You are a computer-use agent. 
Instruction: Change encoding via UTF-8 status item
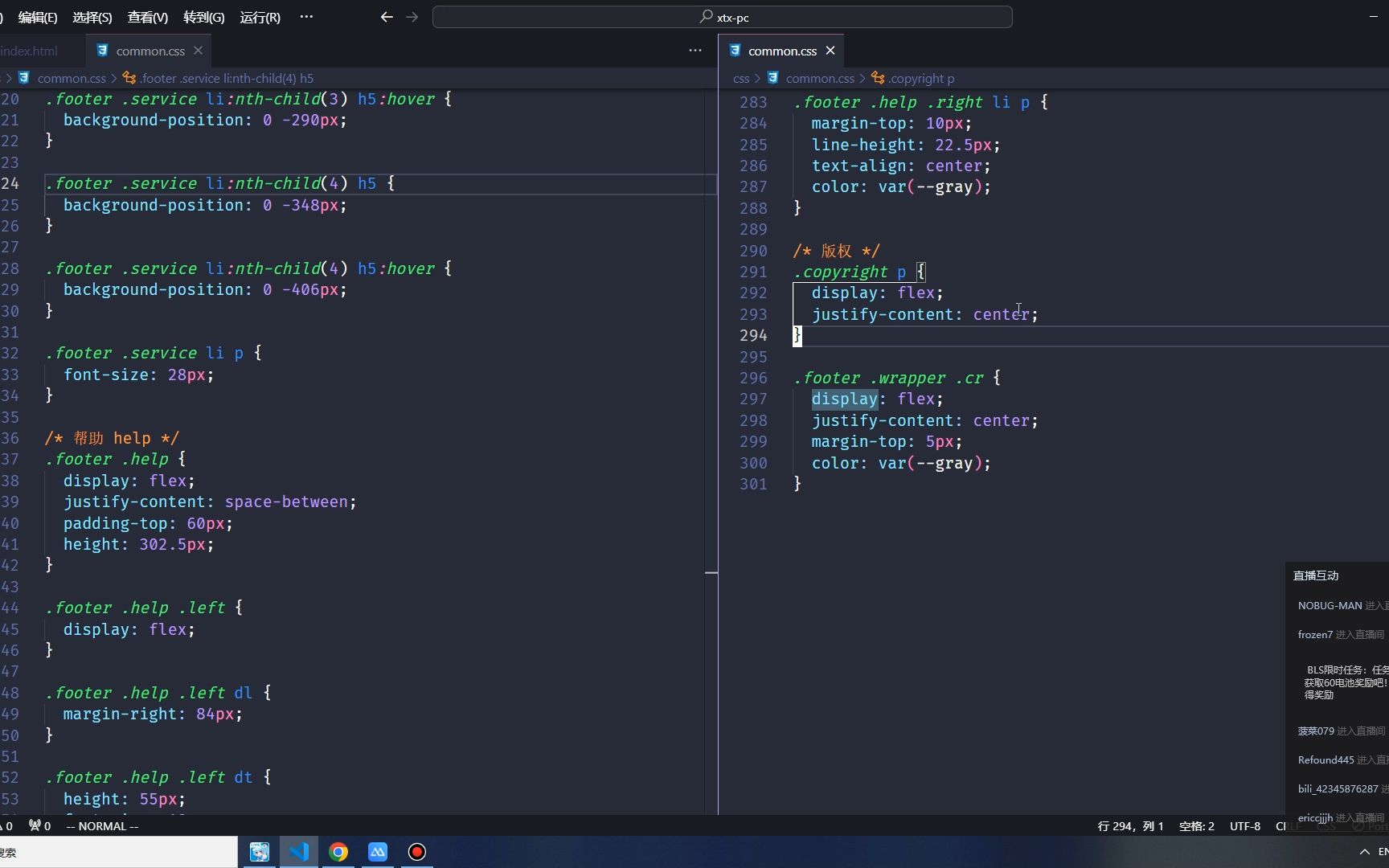[x=1245, y=826]
